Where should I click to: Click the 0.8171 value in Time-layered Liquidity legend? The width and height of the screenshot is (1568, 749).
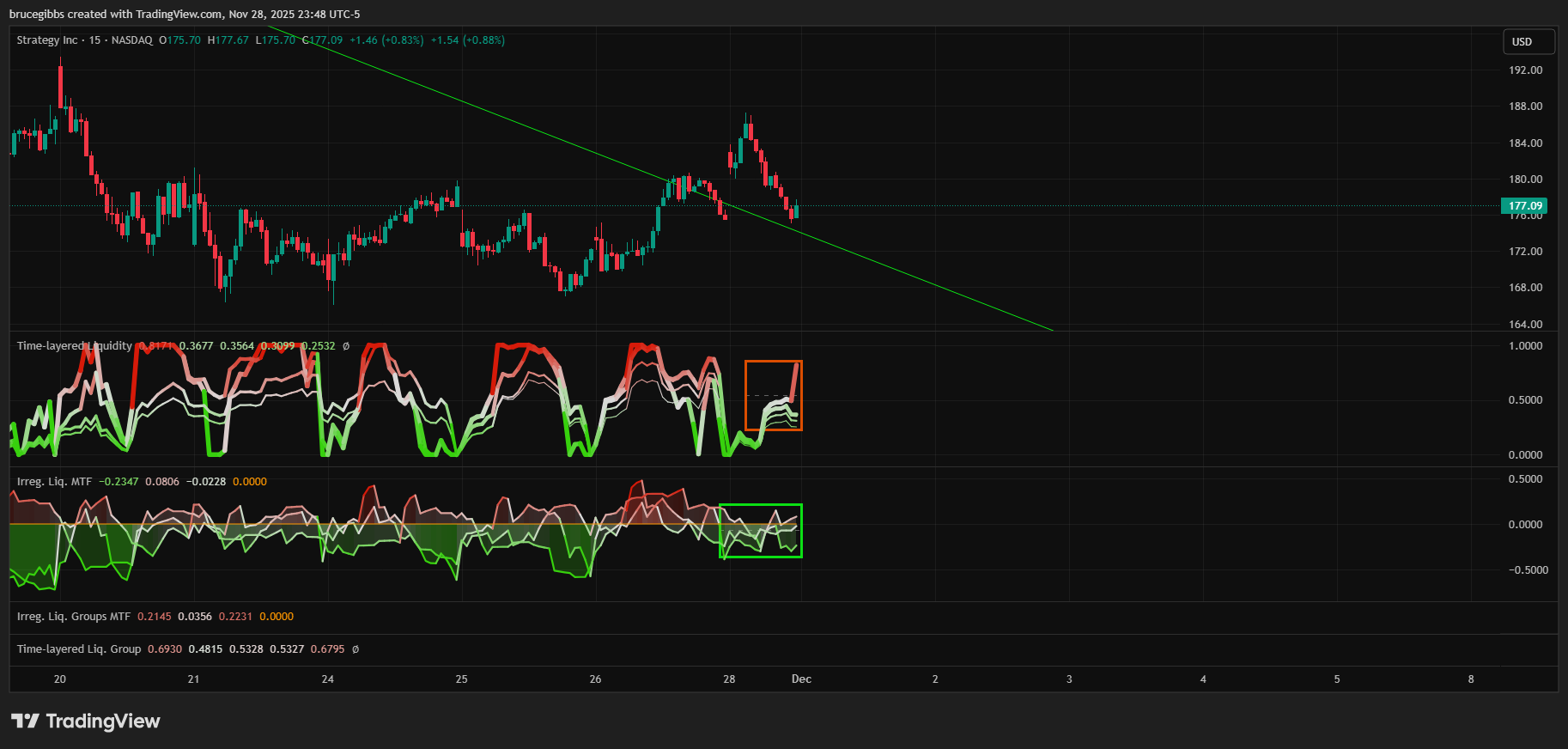(x=156, y=346)
